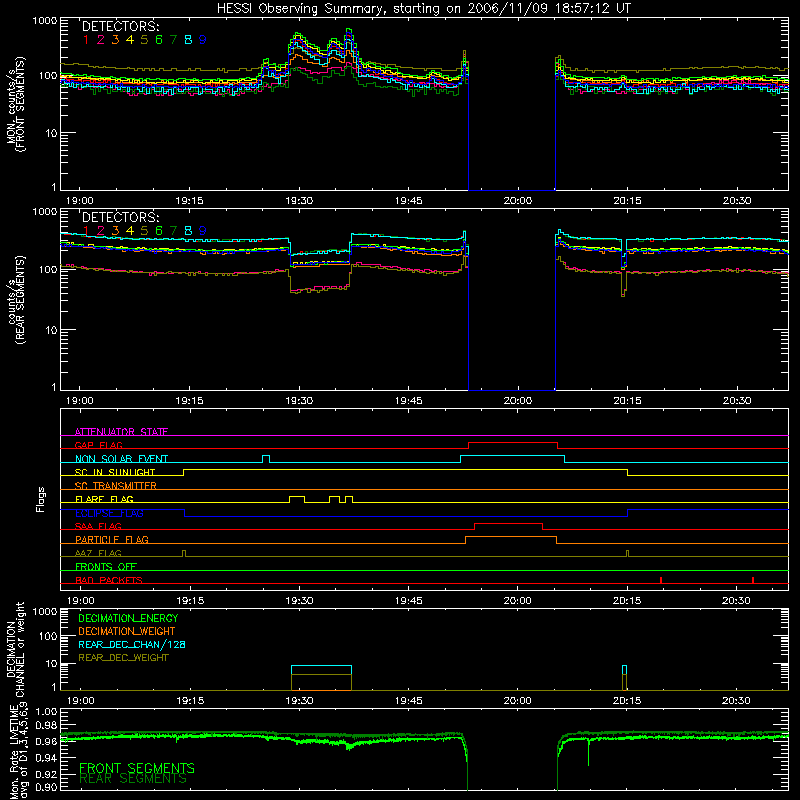
Task: Click DETECTORS: label in front segments plot
Action: point(121,26)
